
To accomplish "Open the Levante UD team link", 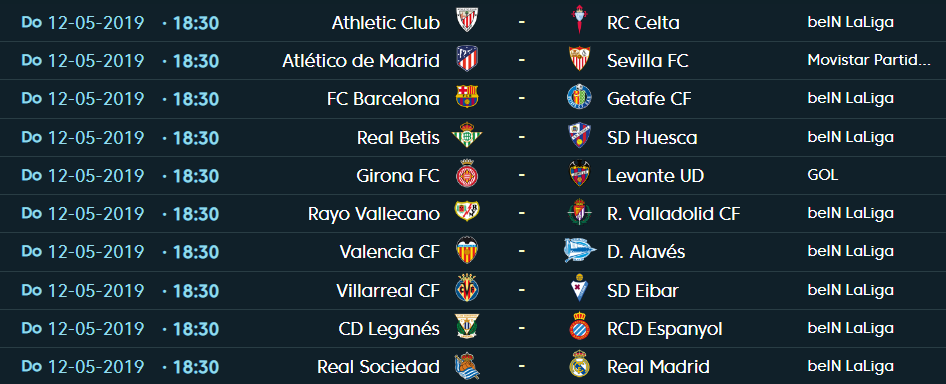I will (656, 176).
